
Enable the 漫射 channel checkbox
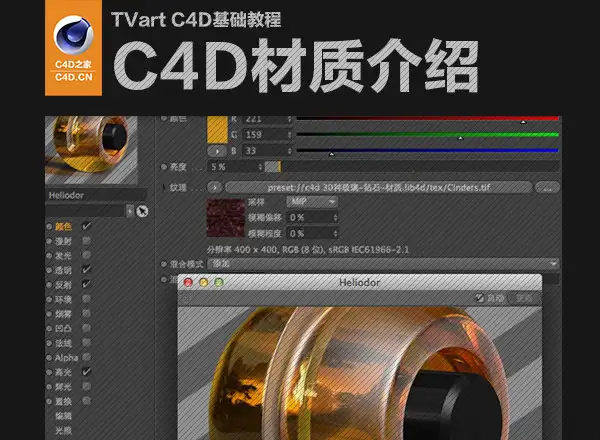86,241
